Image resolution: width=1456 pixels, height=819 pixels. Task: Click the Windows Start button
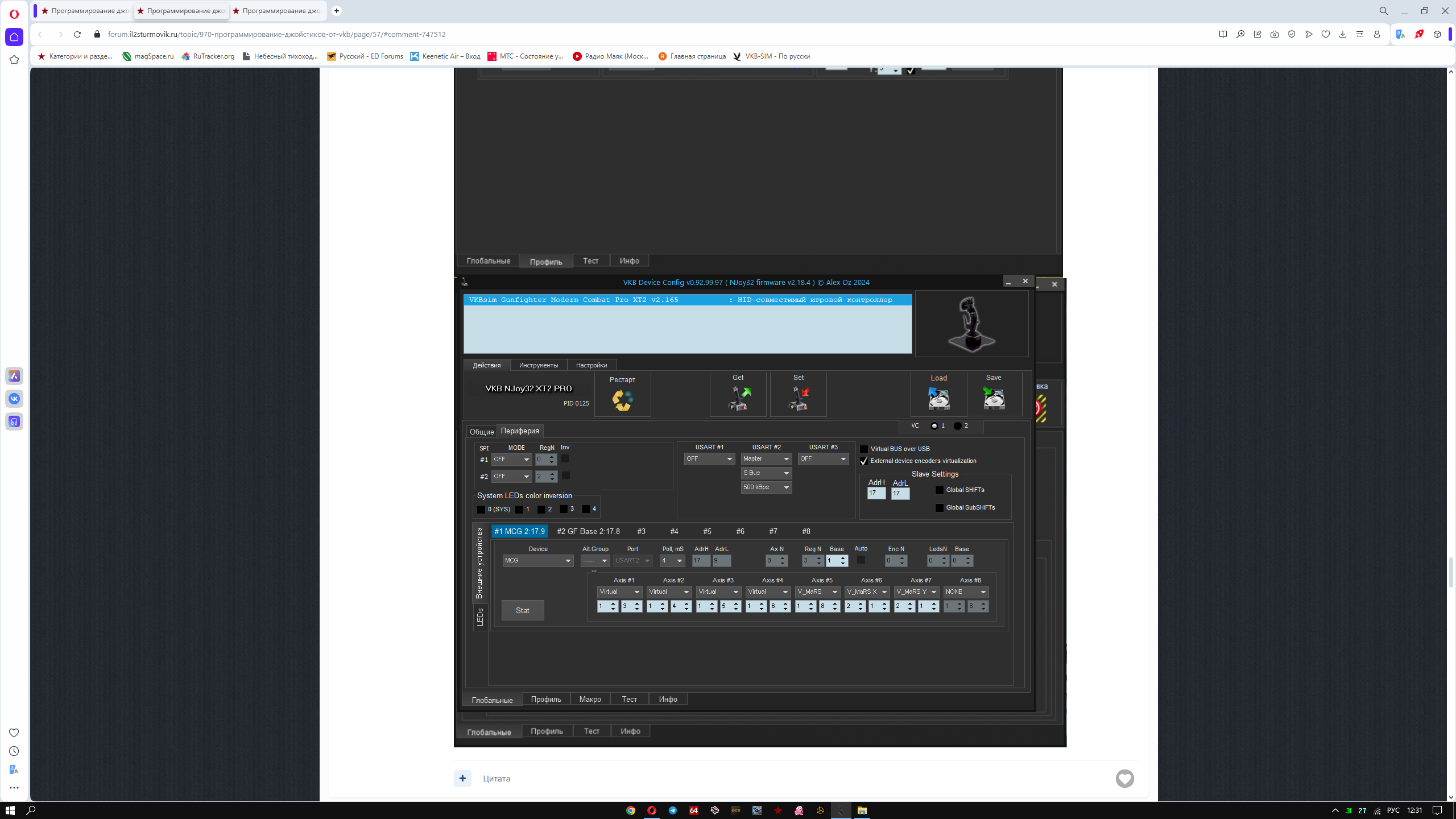[x=10, y=810]
